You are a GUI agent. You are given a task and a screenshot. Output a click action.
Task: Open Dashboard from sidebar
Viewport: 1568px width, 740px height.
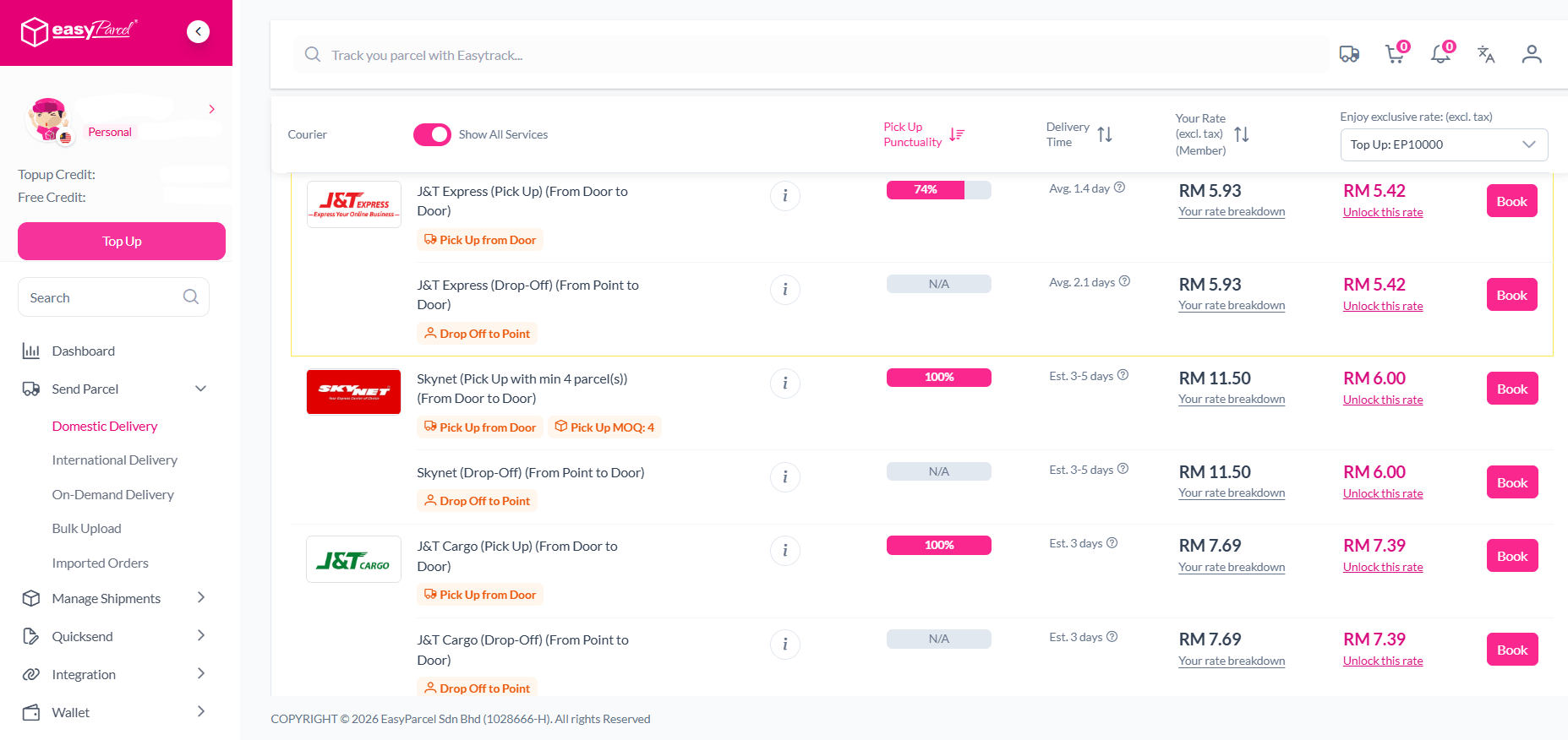(83, 351)
